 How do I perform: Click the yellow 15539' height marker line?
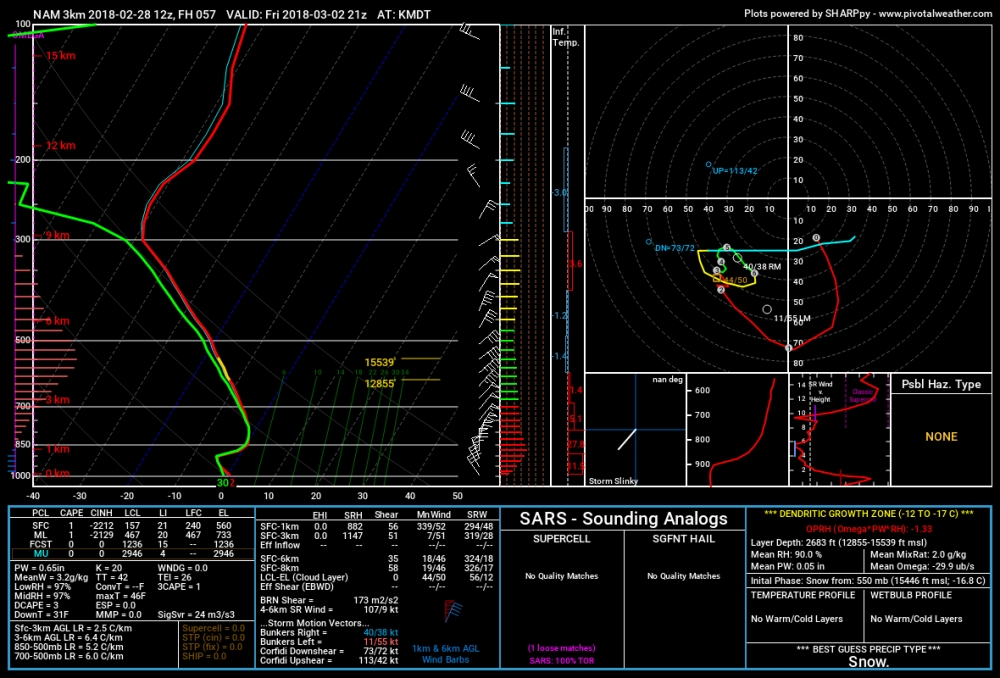coord(420,358)
